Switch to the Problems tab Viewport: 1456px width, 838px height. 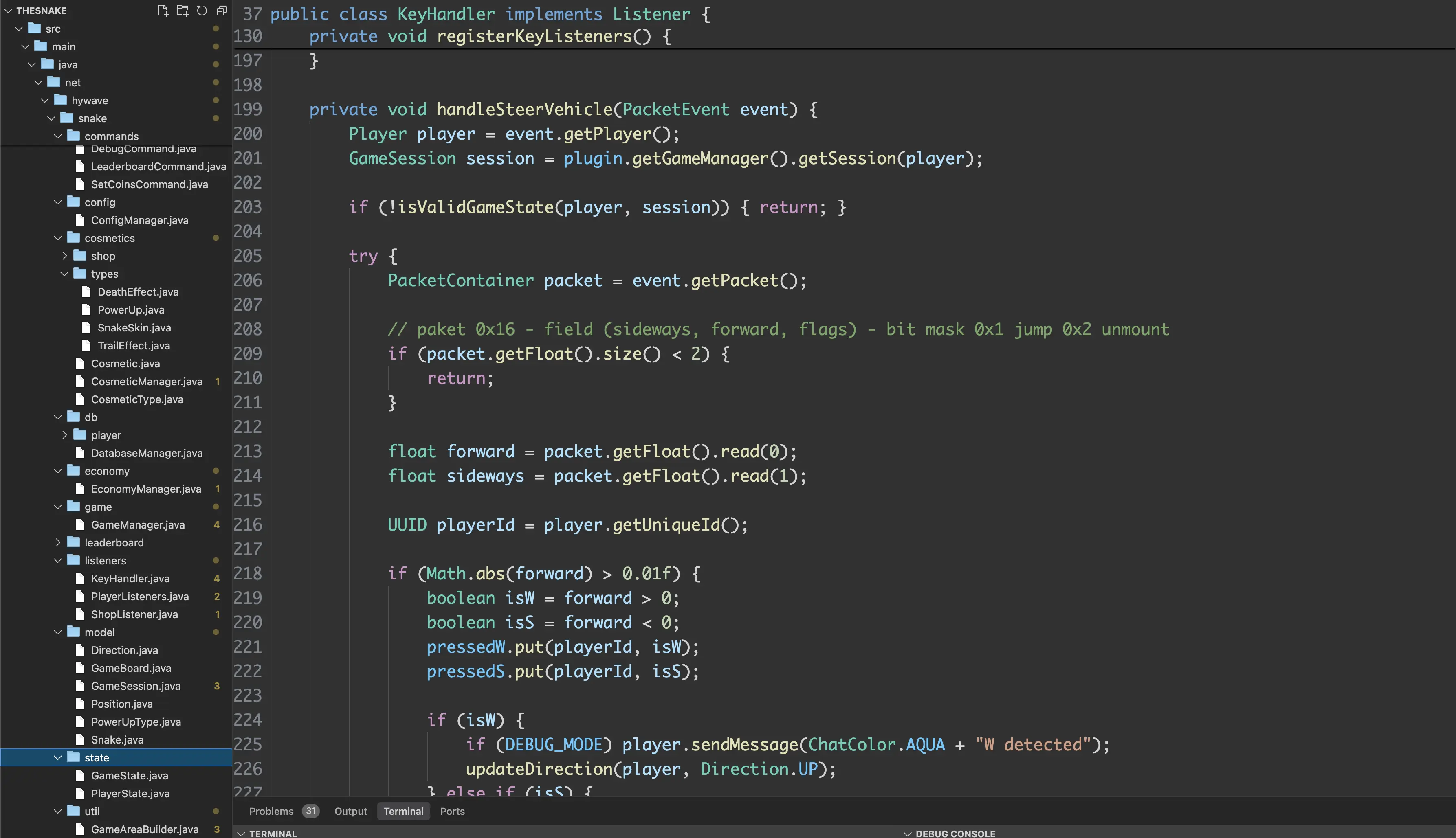pos(271,811)
